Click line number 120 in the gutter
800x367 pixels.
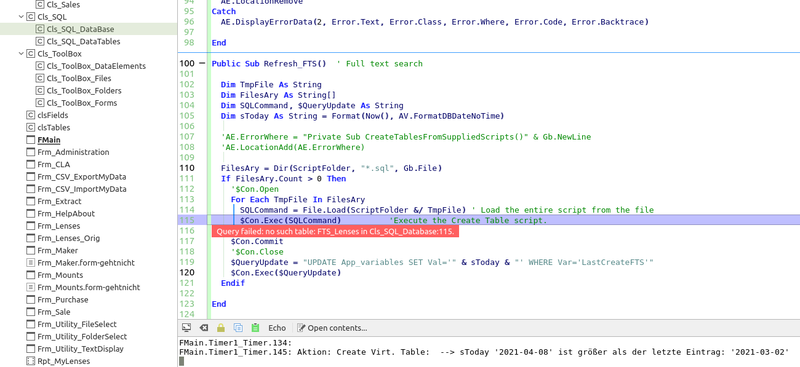(187, 273)
